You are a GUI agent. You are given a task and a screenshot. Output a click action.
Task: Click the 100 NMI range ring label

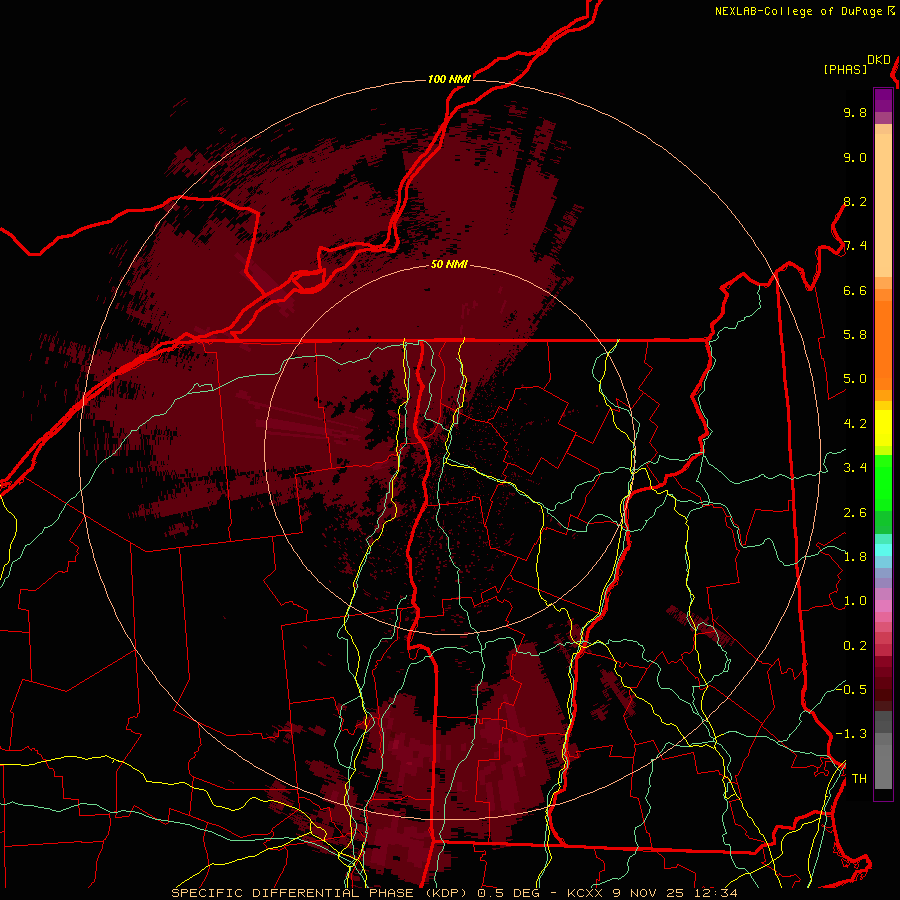[x=449, y=79]
